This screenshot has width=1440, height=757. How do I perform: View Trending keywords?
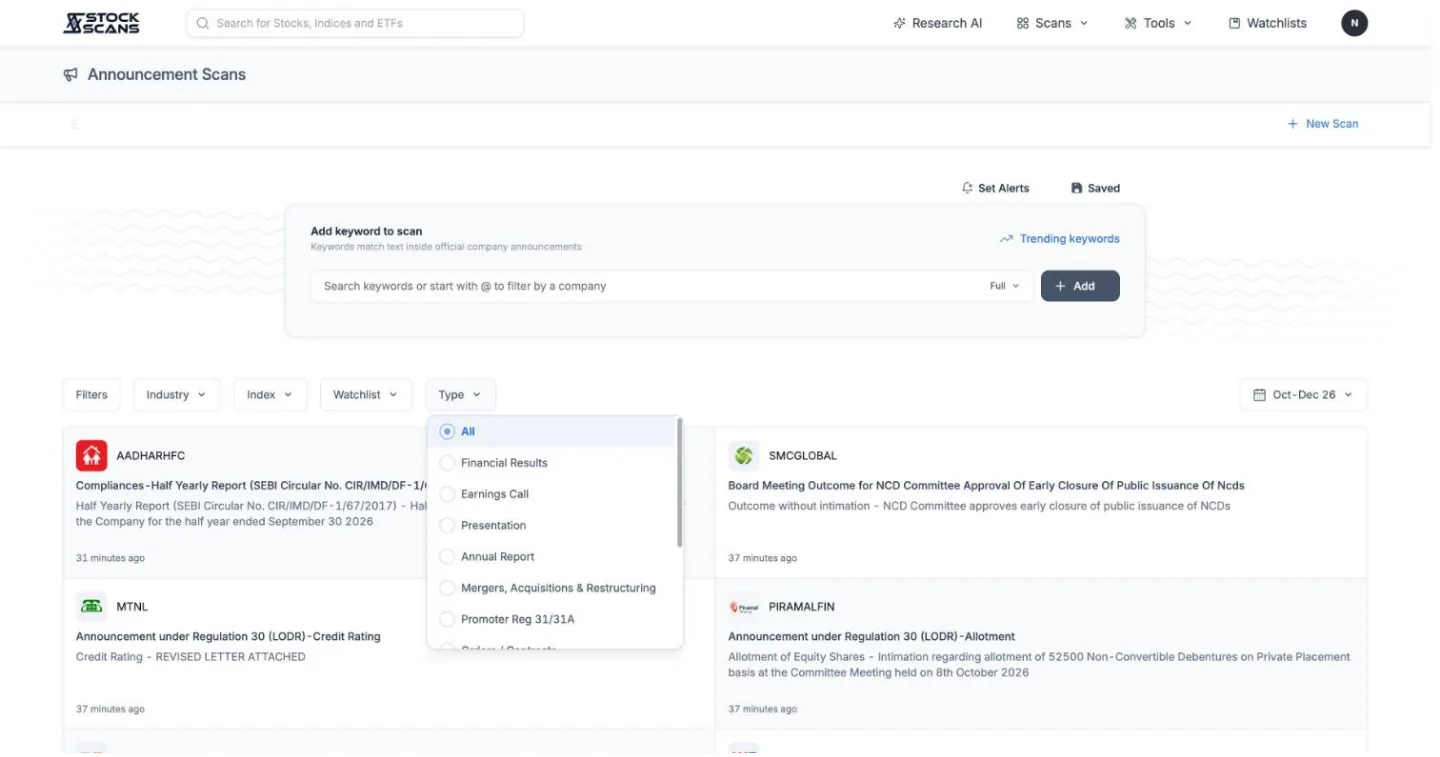tap(1060, 239)
